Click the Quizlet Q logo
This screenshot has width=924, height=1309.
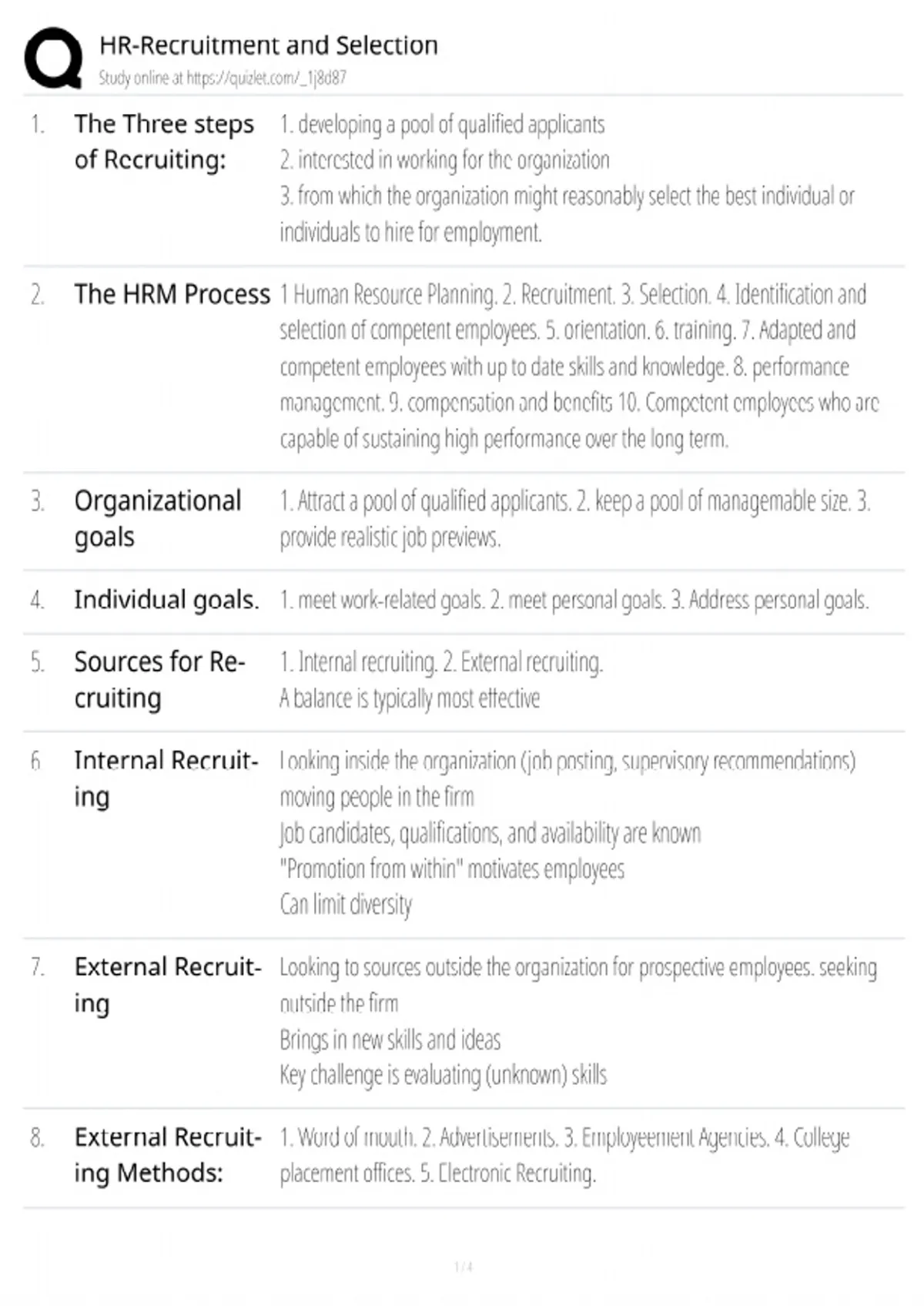(53, 58)
